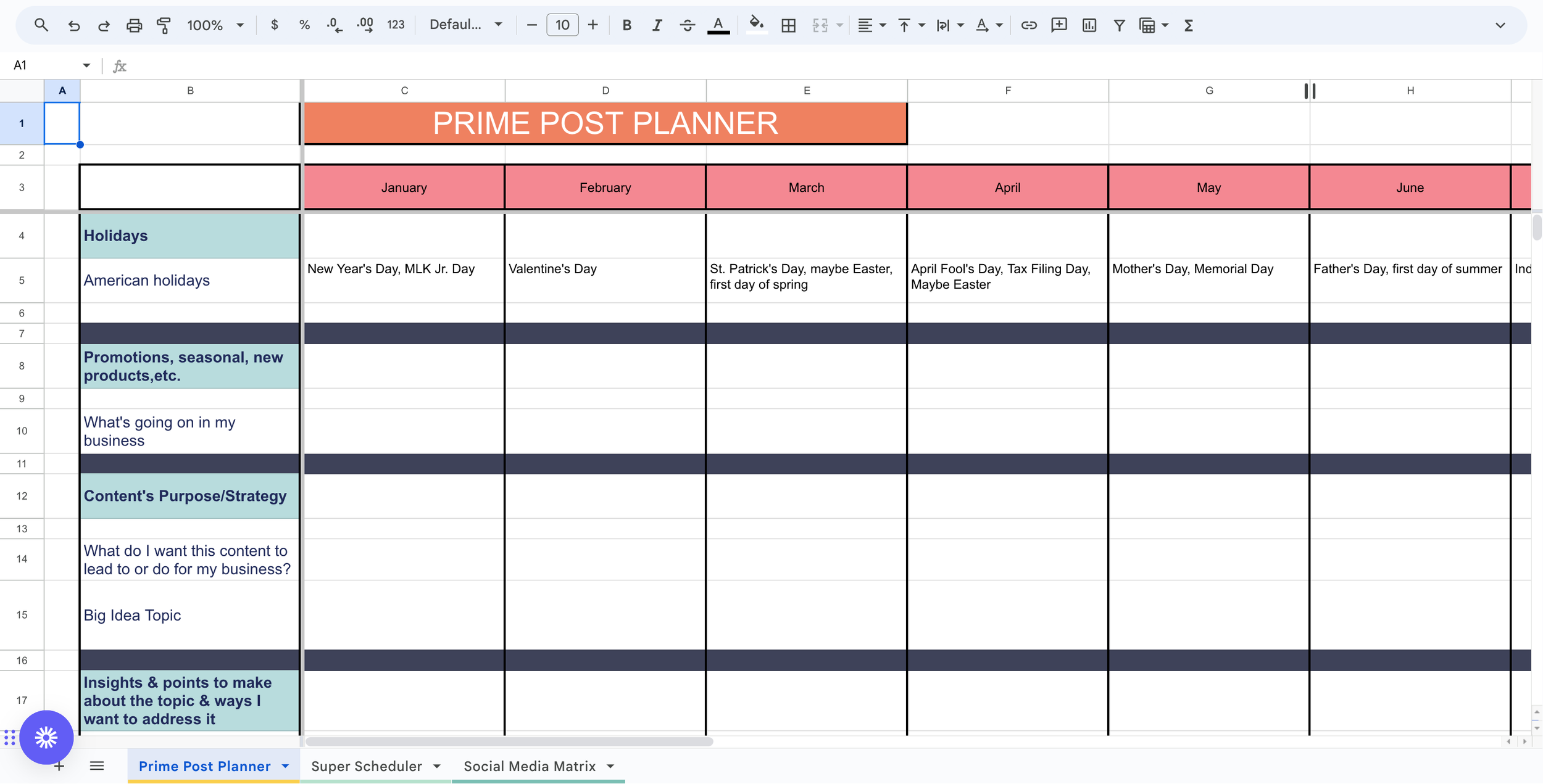Switch to the Super Scheduler tab
The height and width of the screenshot is (784, 1543).
365,765
